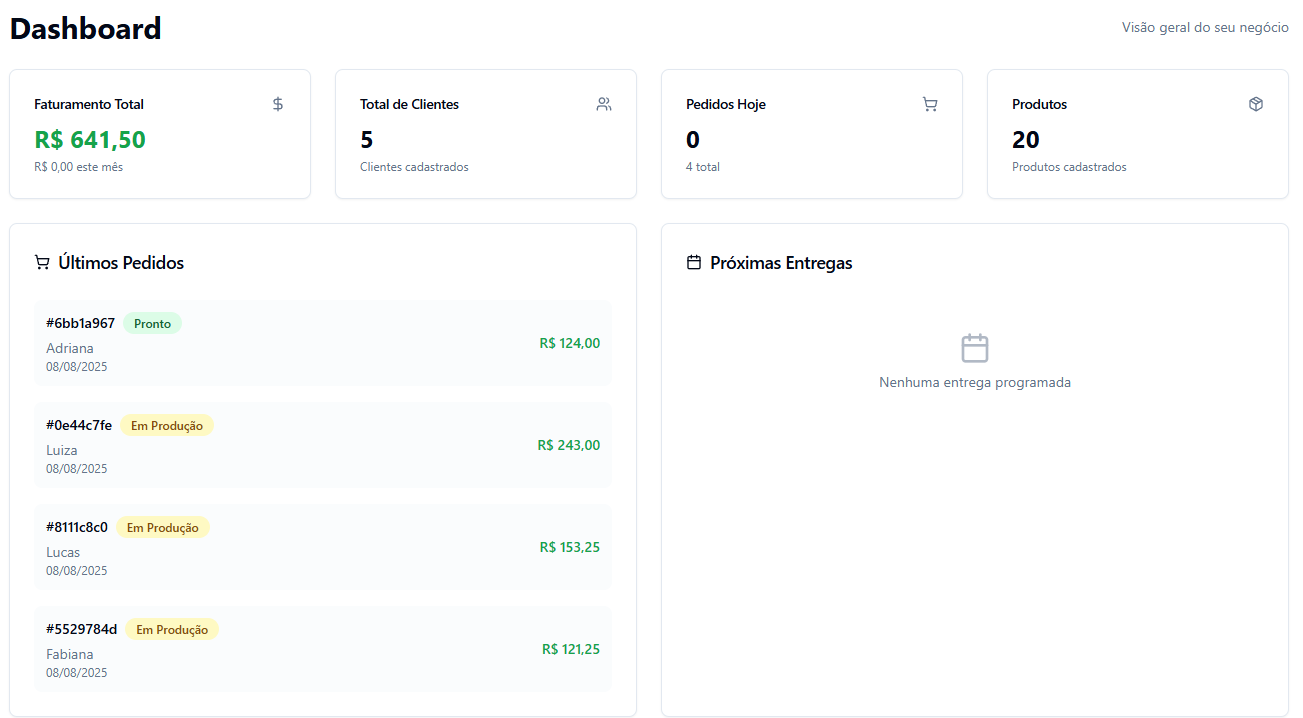
Task: Click Em Produção badge on Luiza's order
Action: (x=166, y=426)
